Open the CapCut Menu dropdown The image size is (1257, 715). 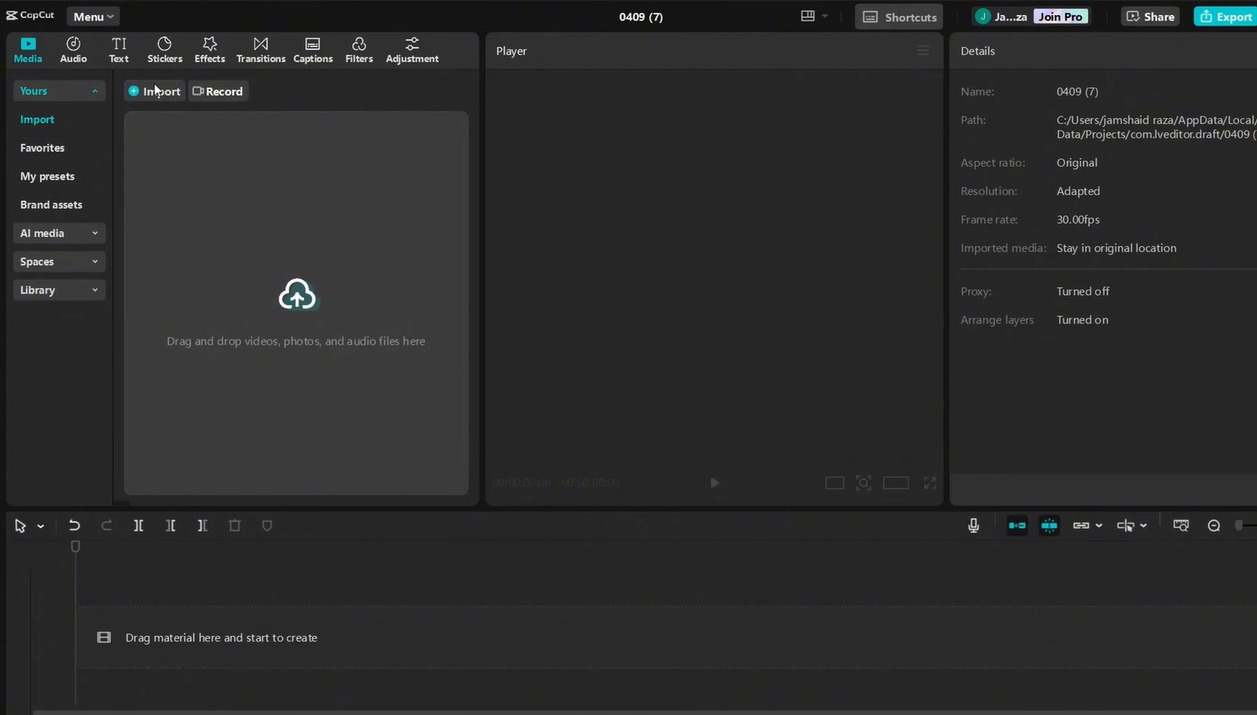point(93,16)
